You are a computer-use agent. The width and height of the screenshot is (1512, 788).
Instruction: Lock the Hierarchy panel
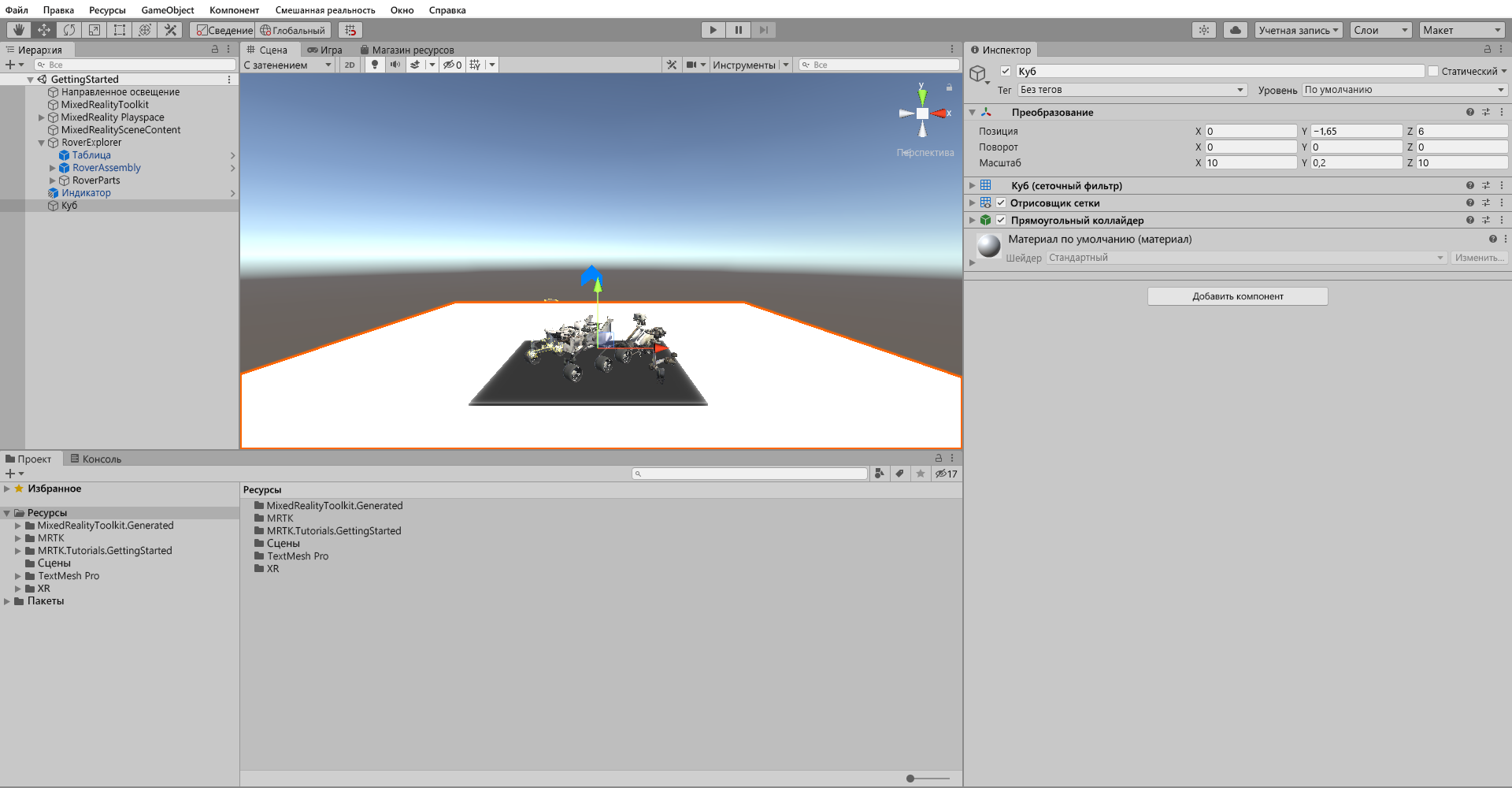point(215,49)
